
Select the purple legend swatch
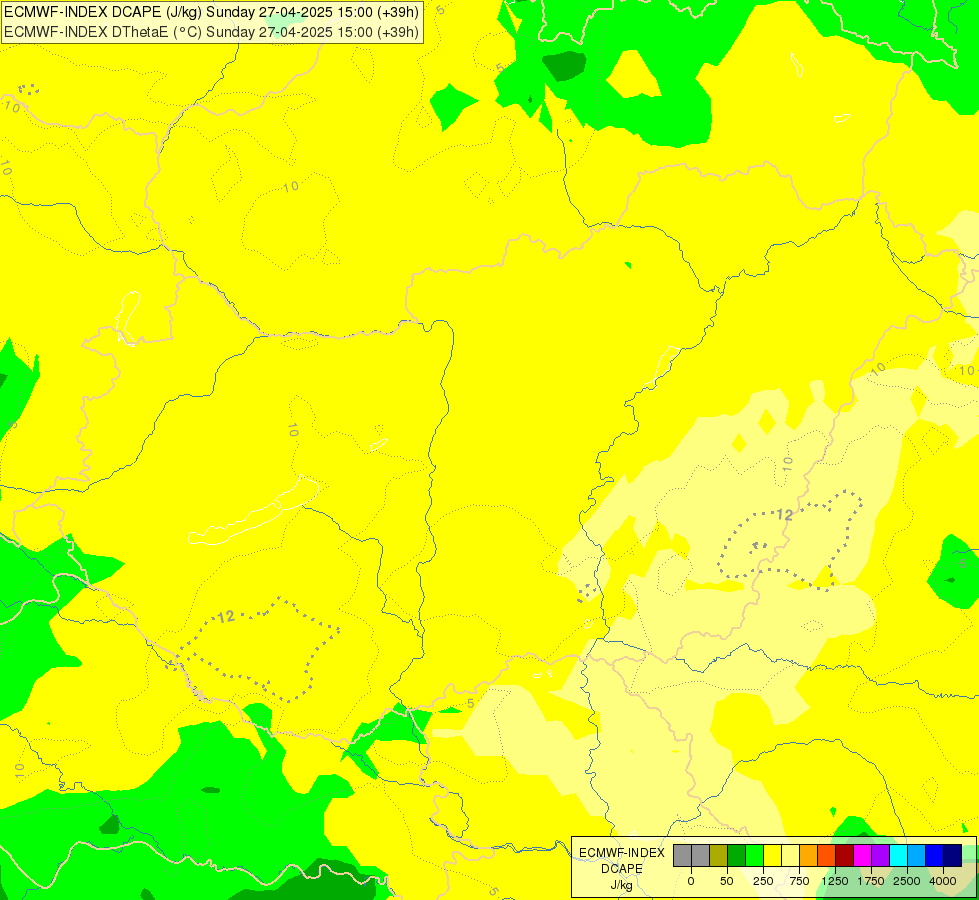pyautogui.click(x=880, y=855)
